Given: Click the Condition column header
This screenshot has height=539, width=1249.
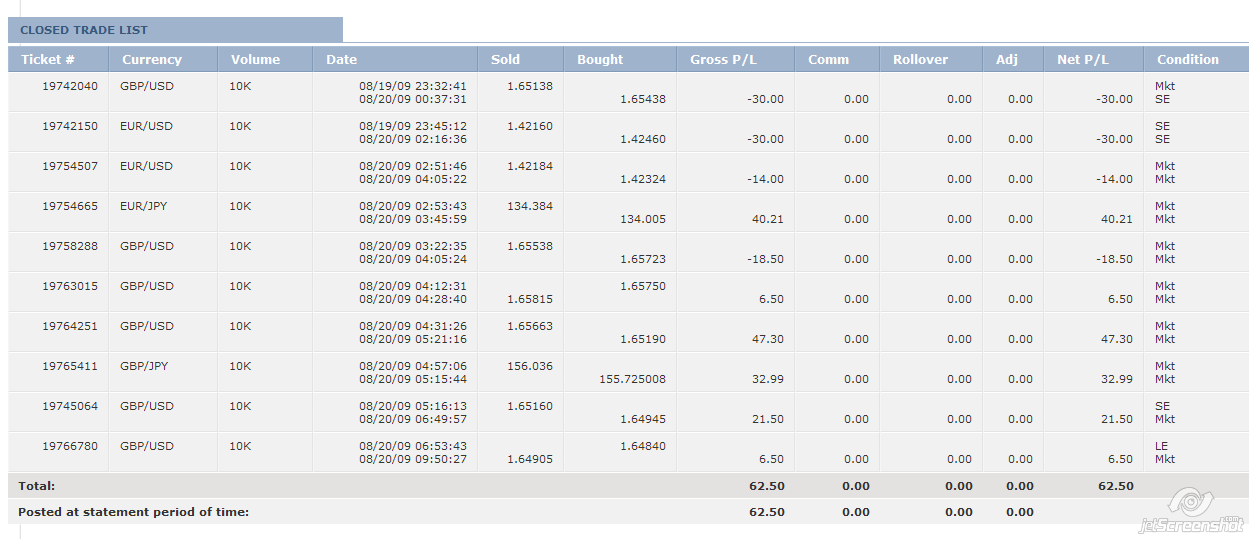Looking at the screenshot, I should pos(1188,60).
